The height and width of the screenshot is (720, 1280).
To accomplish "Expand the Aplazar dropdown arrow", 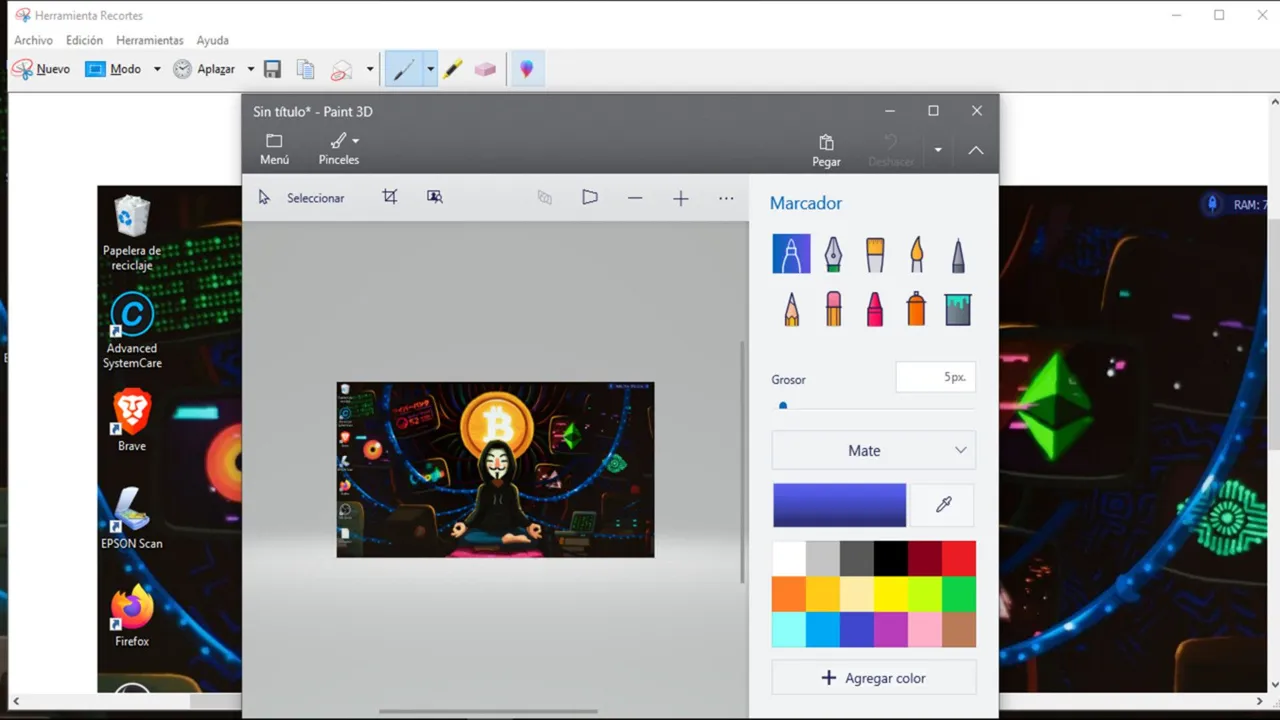I will pos(251,69).
